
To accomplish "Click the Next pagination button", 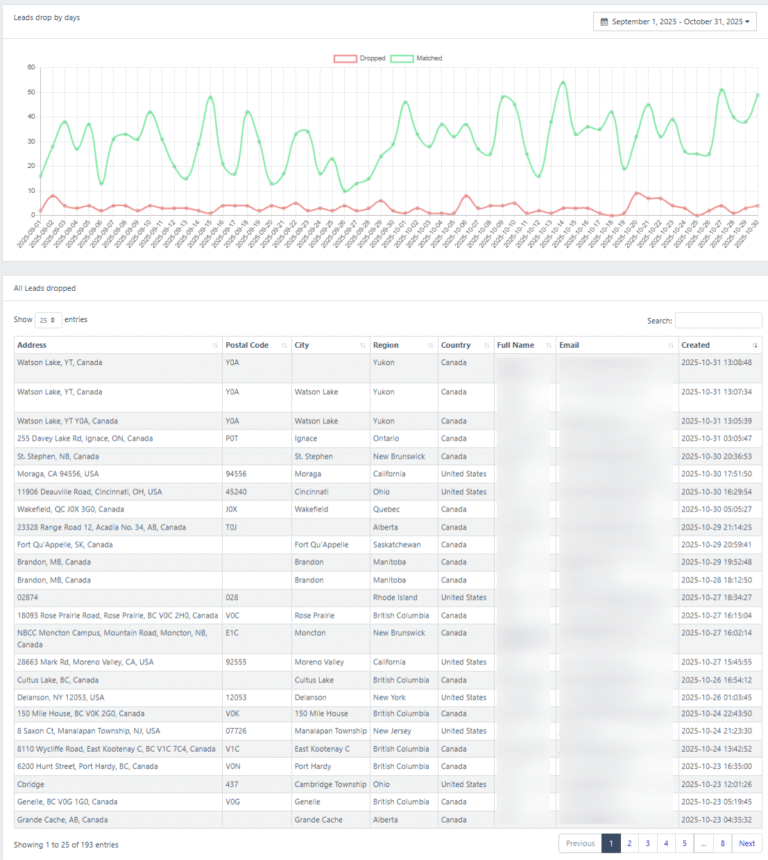I will (747, 843).
